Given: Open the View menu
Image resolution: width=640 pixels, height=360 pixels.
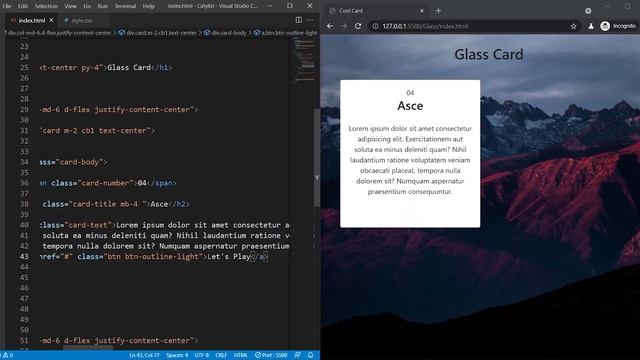Looking at the screenshot, I should coord(70,6).
